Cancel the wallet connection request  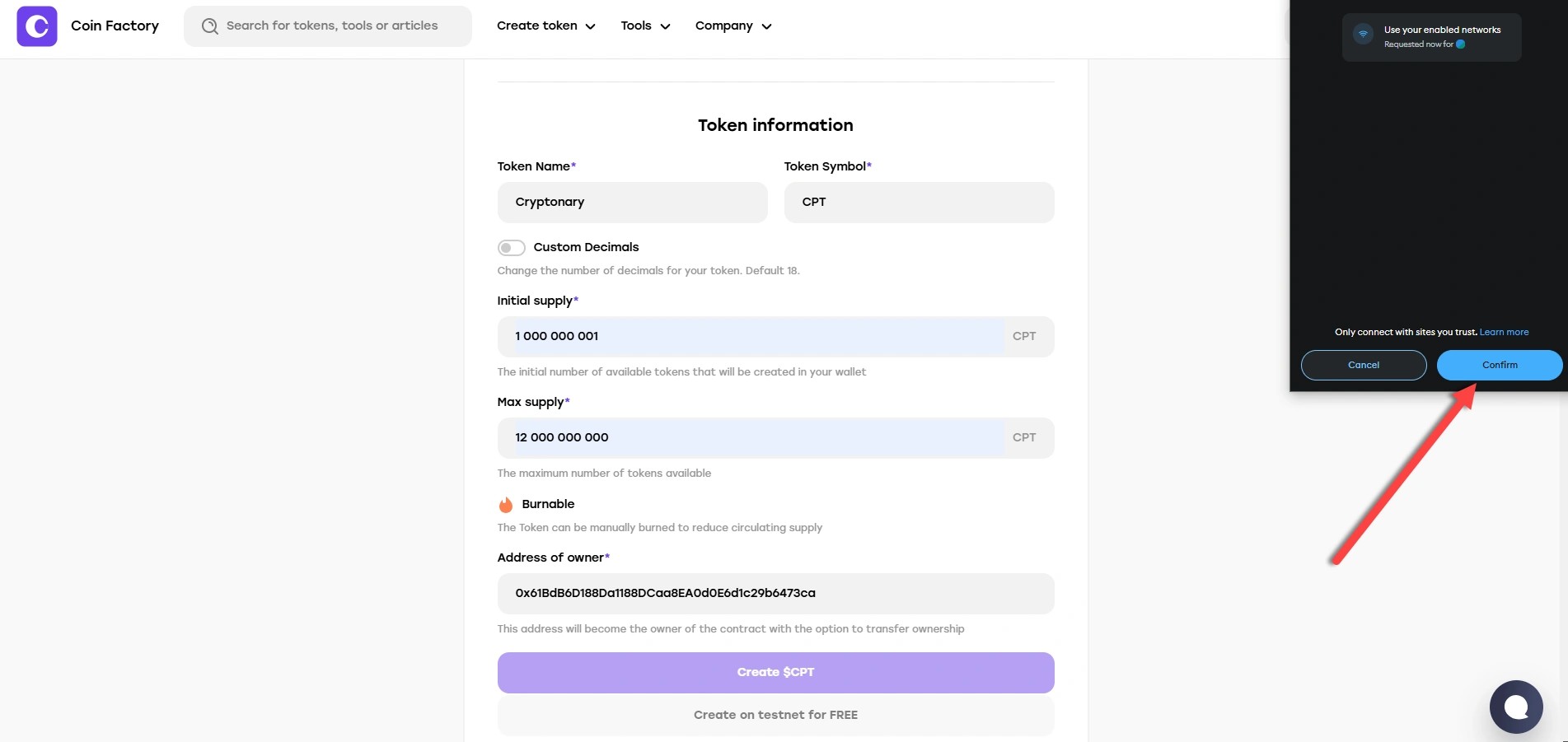pos(1363,365)
